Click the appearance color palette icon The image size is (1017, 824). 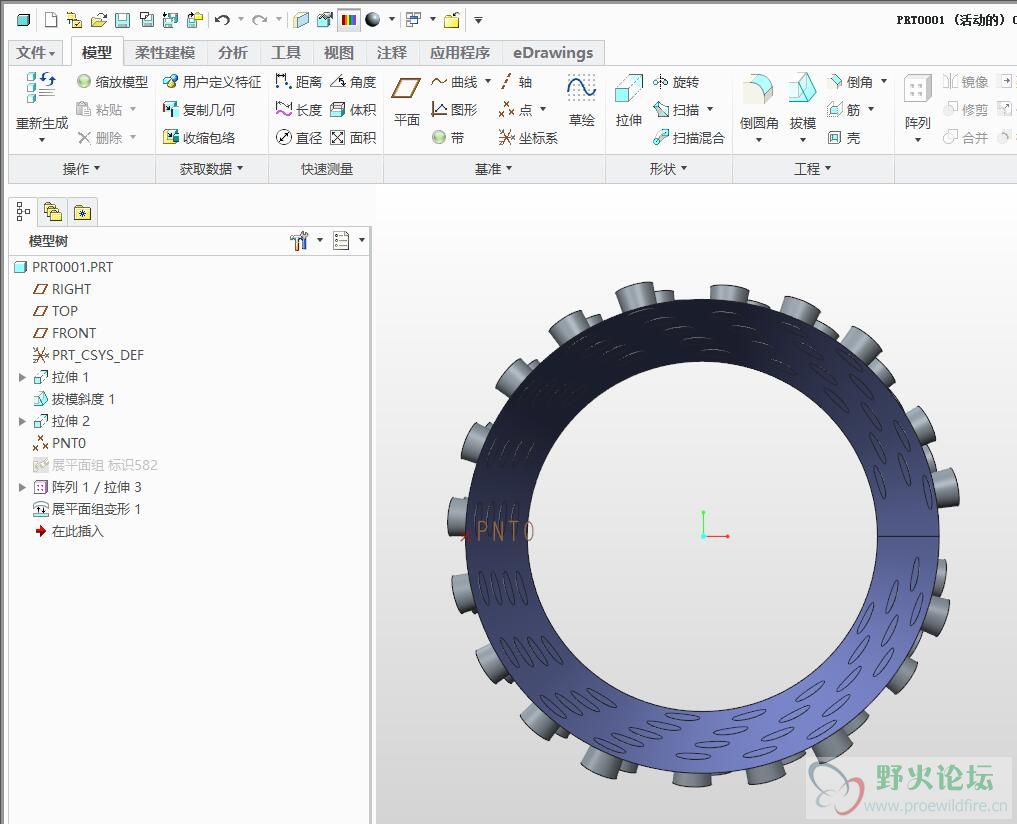349,20
